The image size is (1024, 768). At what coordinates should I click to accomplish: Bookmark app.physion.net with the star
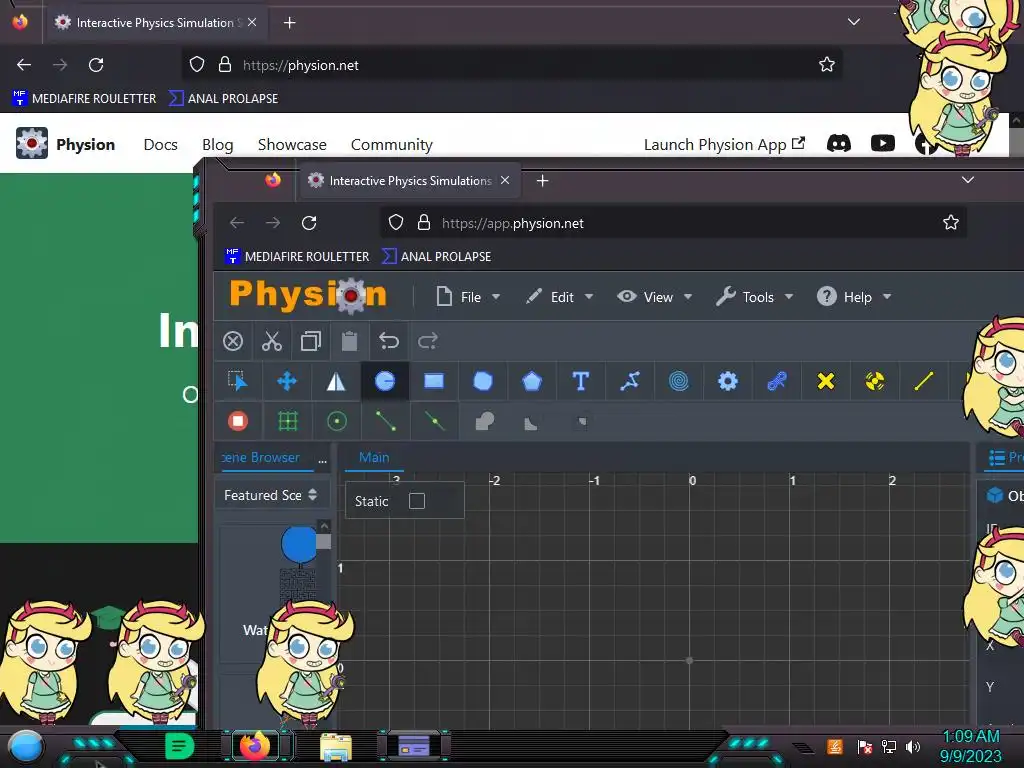coord(951,223)
